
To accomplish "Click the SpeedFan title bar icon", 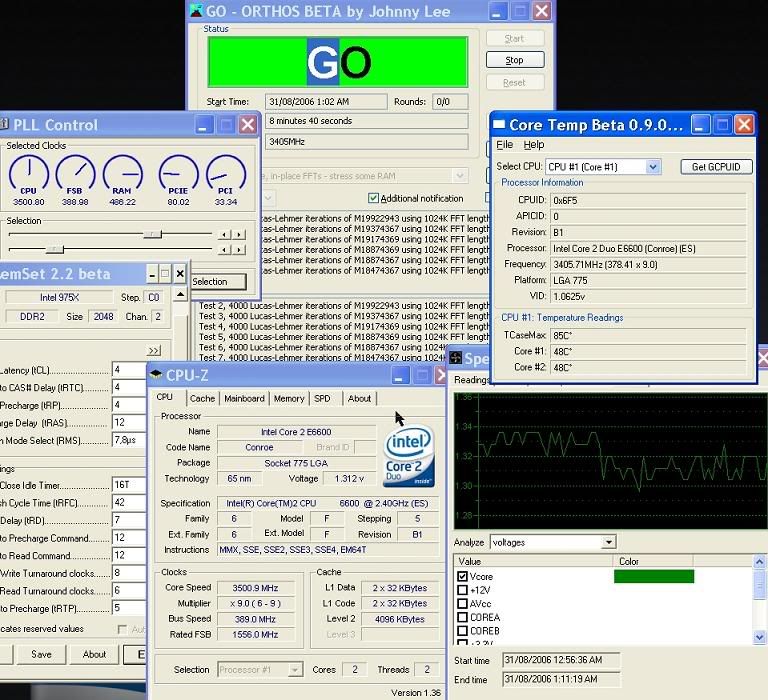I will click(x=456, y=358).
